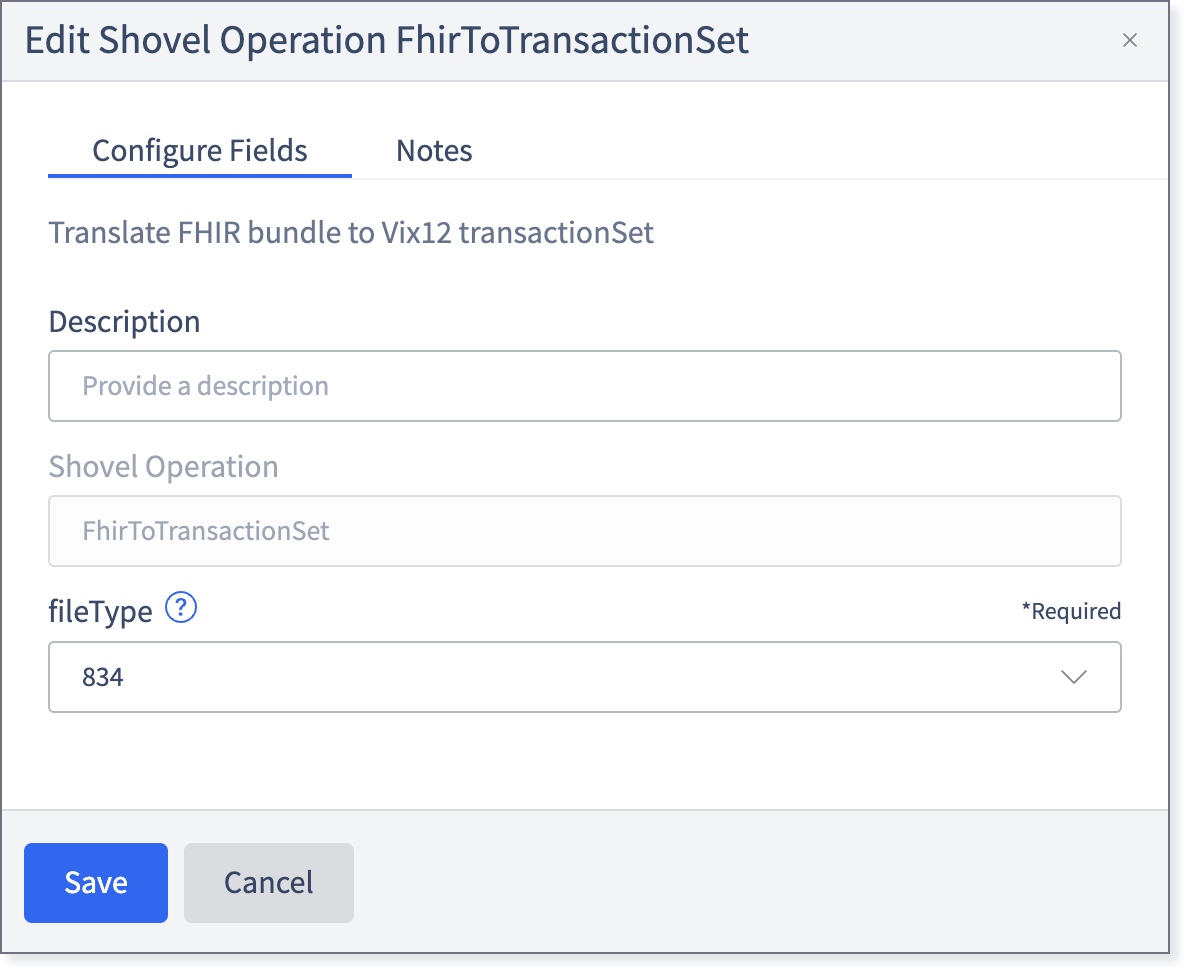Click the chevron on the fileType selector
This screenshot has height=970, width=1186.
click(x=1073, y=677)
